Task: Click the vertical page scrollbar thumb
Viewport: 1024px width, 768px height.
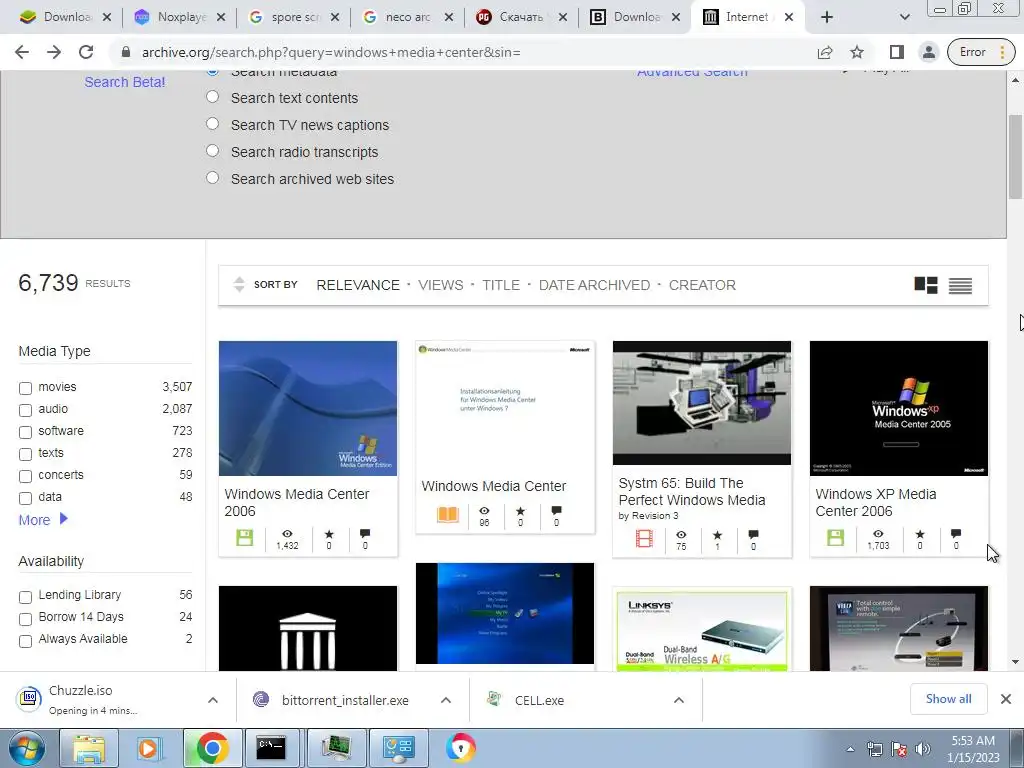Action: [x=1015, y=157]
